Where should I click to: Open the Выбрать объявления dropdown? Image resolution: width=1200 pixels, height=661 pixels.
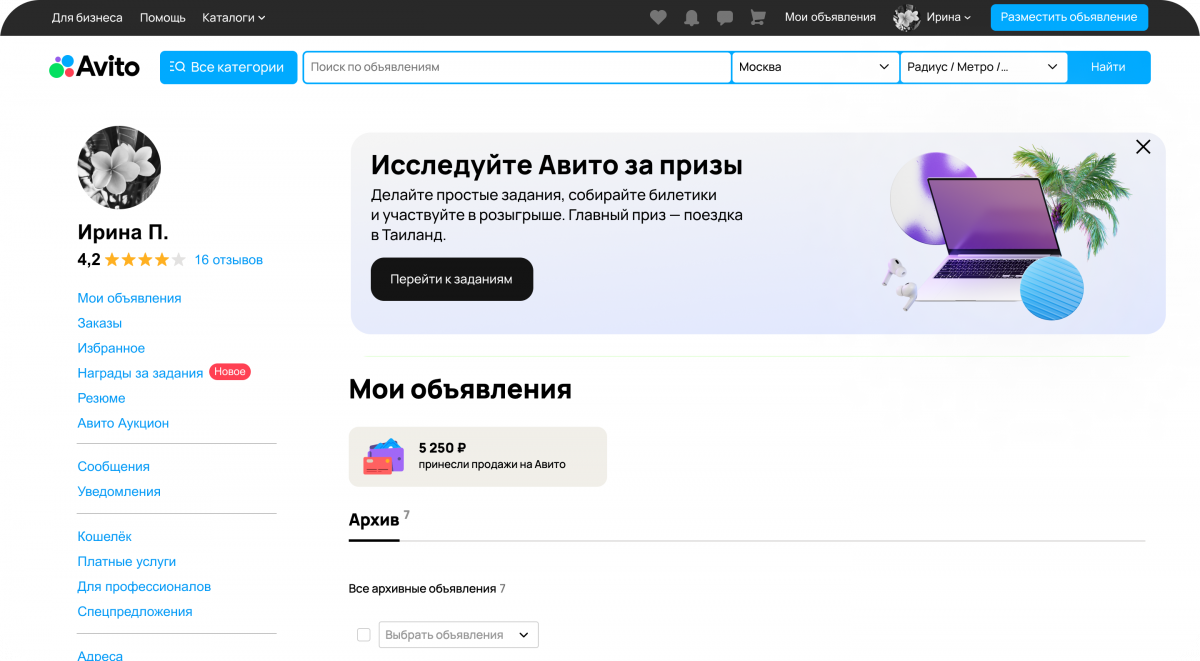[458, 635]
